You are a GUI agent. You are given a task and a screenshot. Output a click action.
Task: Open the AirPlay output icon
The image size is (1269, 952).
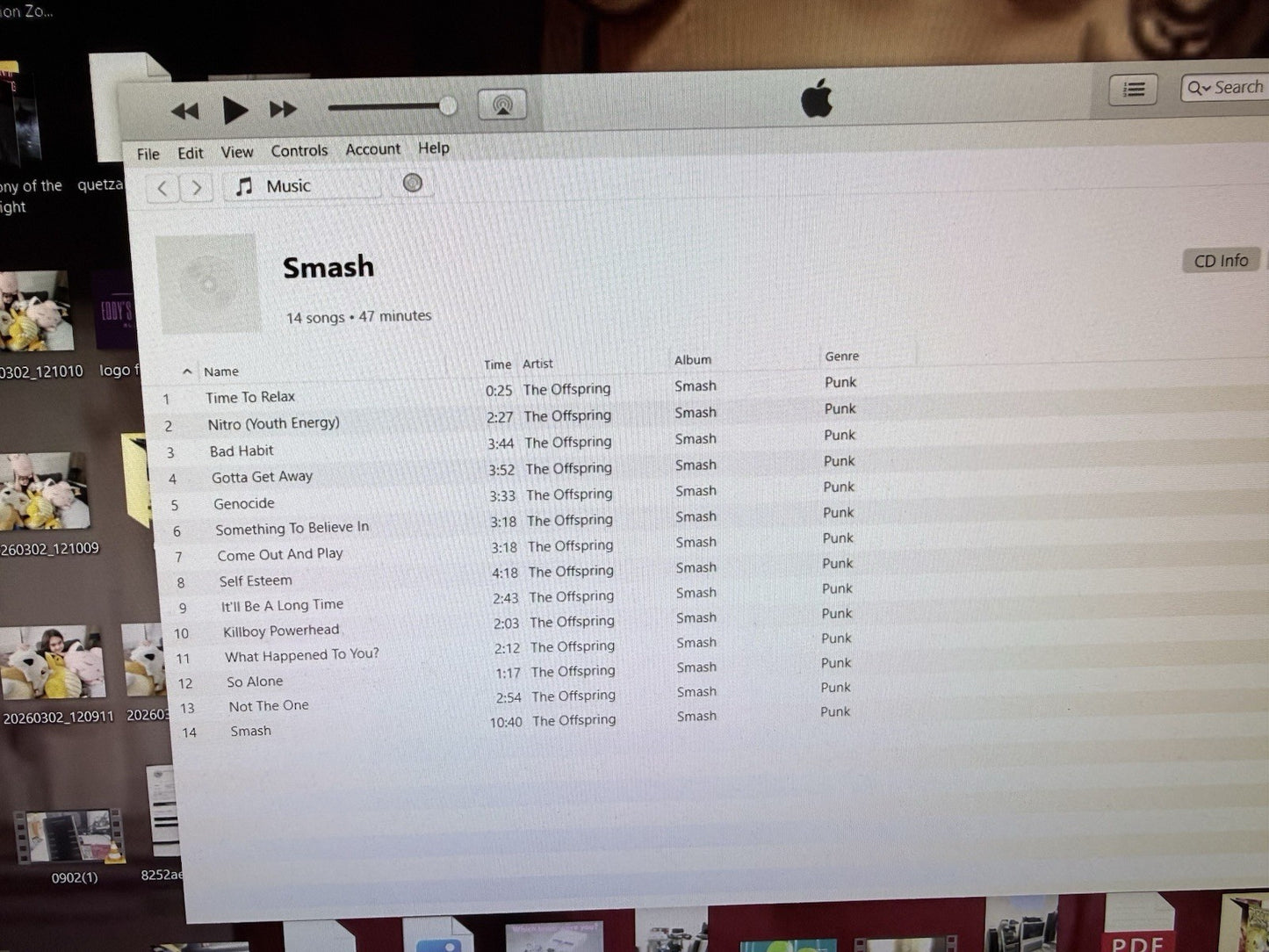click(x=502, y=105)
